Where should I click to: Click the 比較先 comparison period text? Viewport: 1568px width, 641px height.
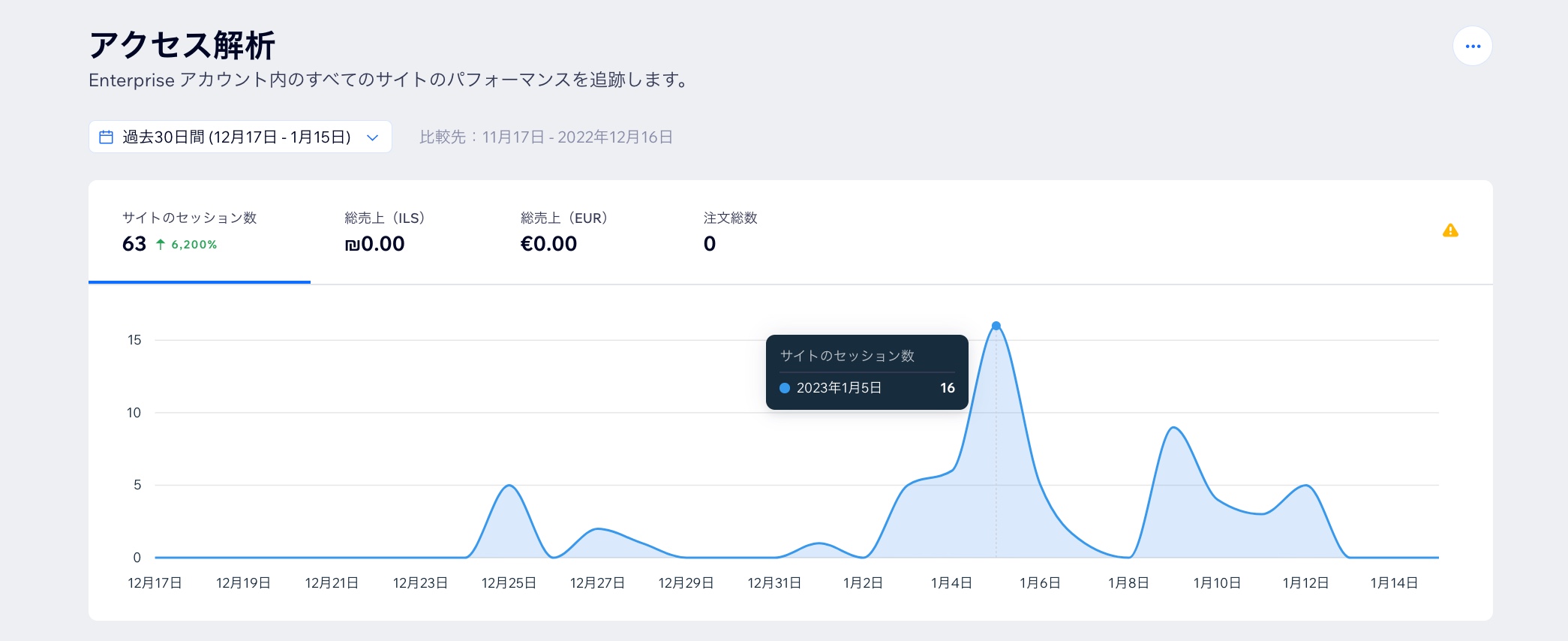545,137
